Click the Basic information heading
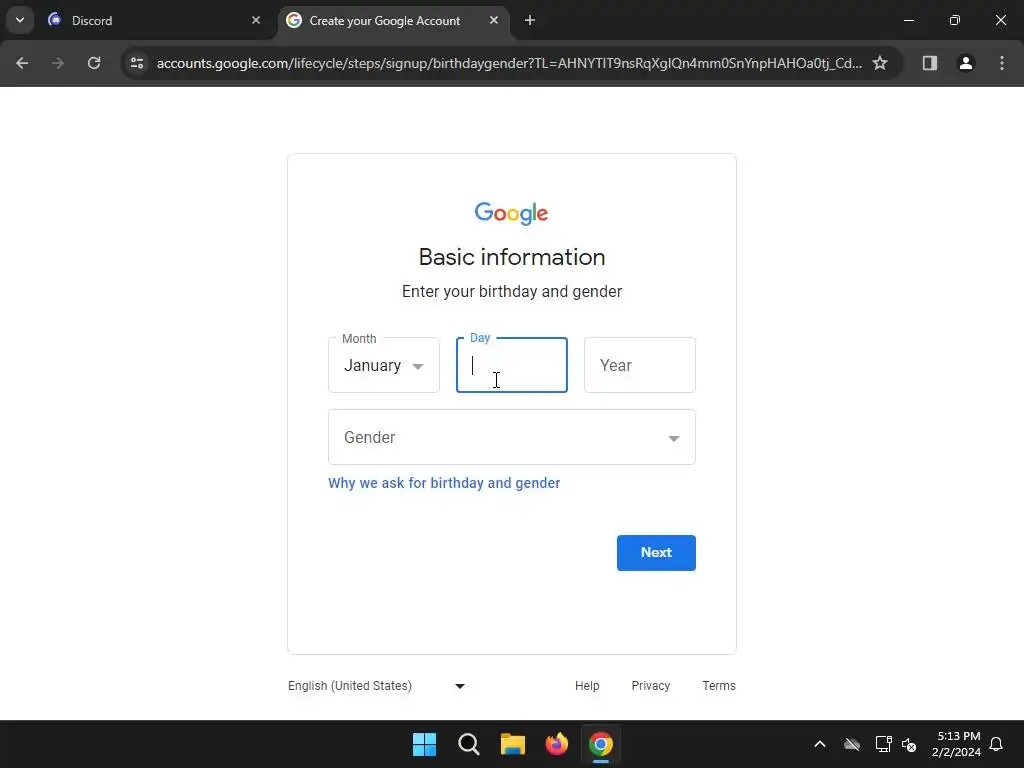This screenshot has width=1024, height=768. [512, 257]
